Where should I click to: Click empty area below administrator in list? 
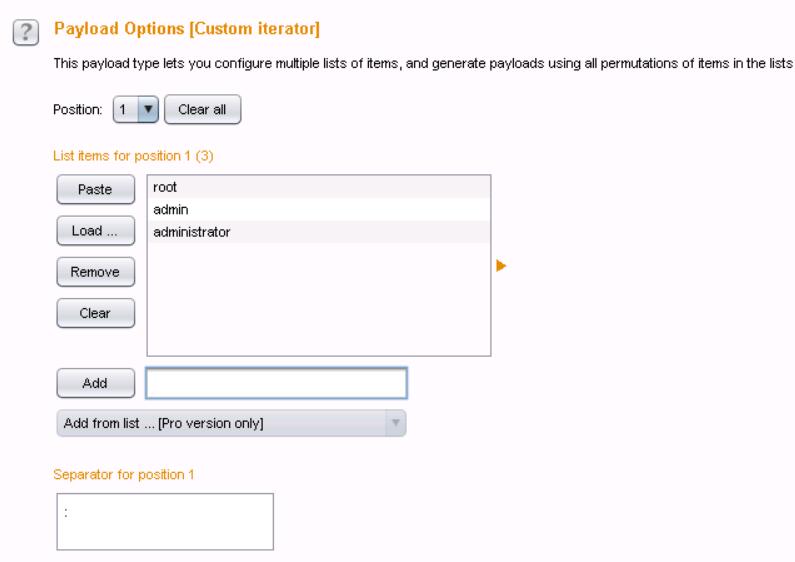(318, 300)
